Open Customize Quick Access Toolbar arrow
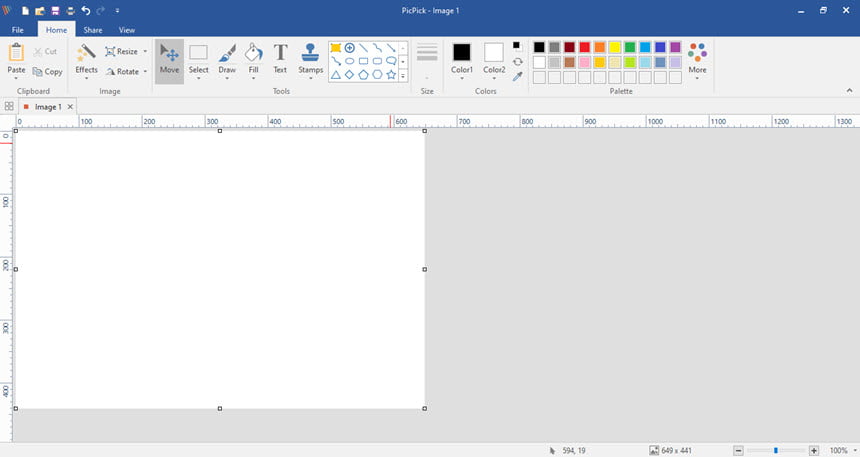The image size is (860, 457). pyautogui.click(x=117, y=10)
